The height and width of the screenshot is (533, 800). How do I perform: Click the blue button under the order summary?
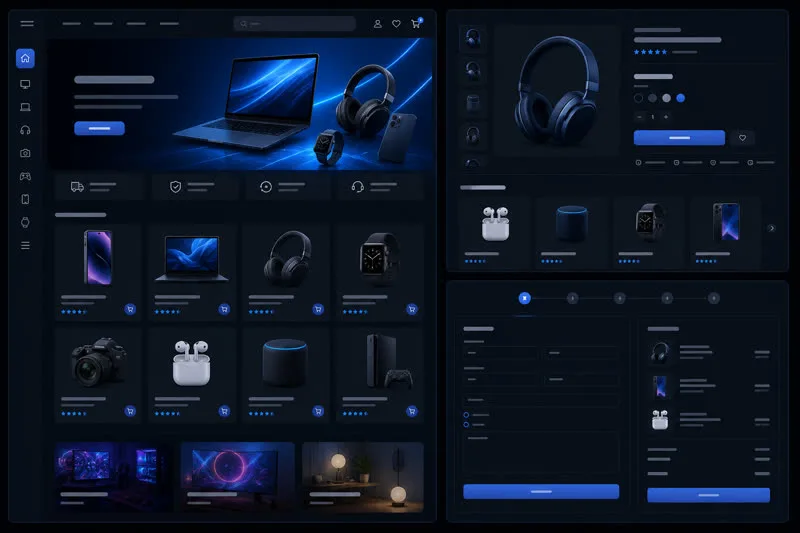[x=708, y=495]
